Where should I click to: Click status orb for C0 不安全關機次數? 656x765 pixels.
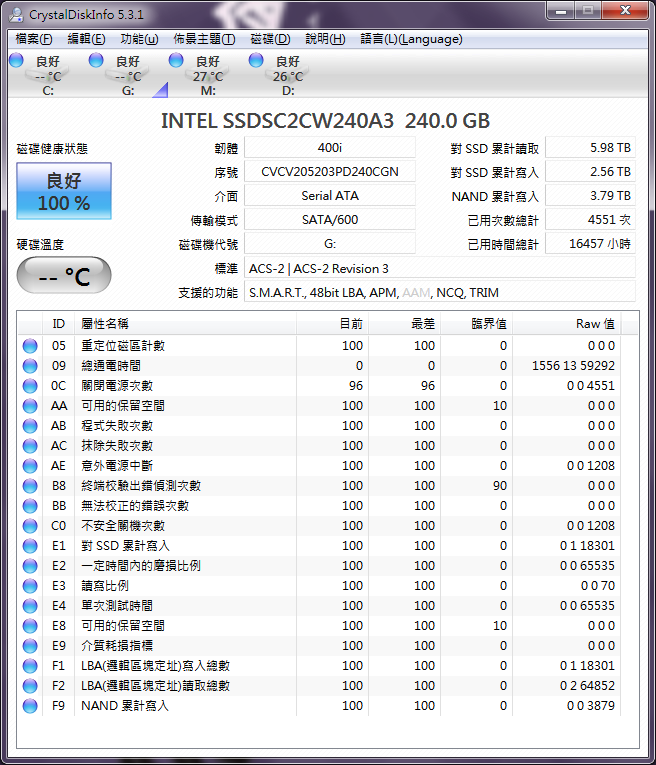[x=30, y=525]
